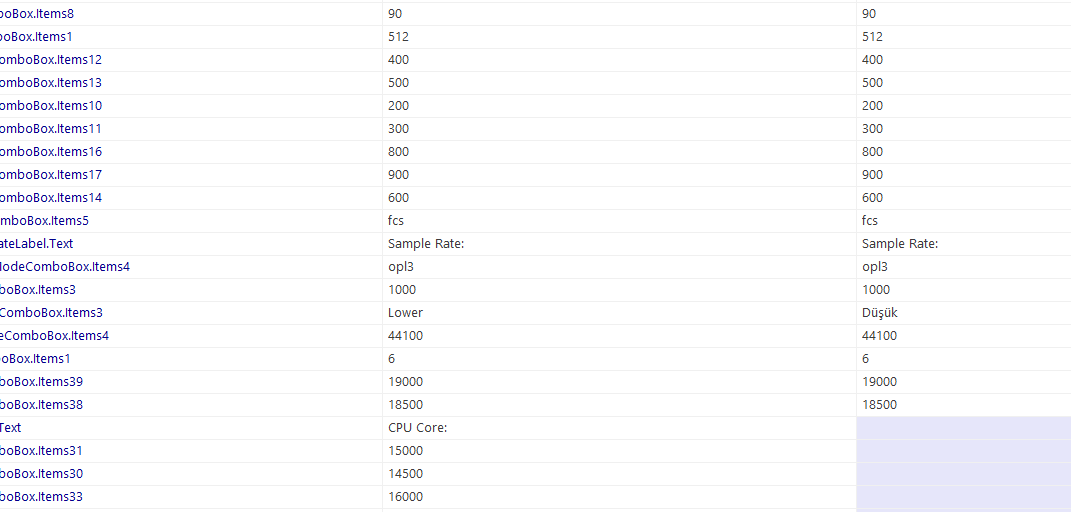Viewport: 1071px width, 512px height.
Task: Click the ateLabel.Text key link
Action: pos(36,244)
